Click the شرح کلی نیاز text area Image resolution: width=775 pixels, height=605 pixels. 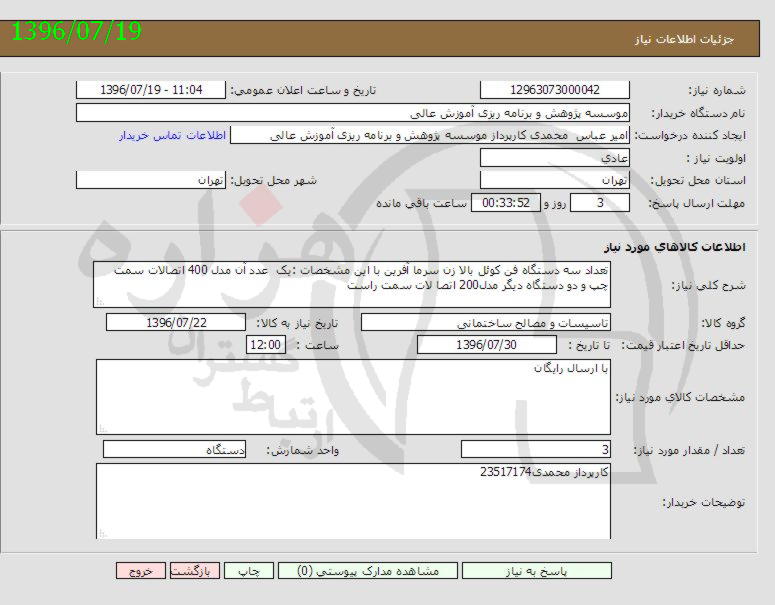(x=352, y=284)
